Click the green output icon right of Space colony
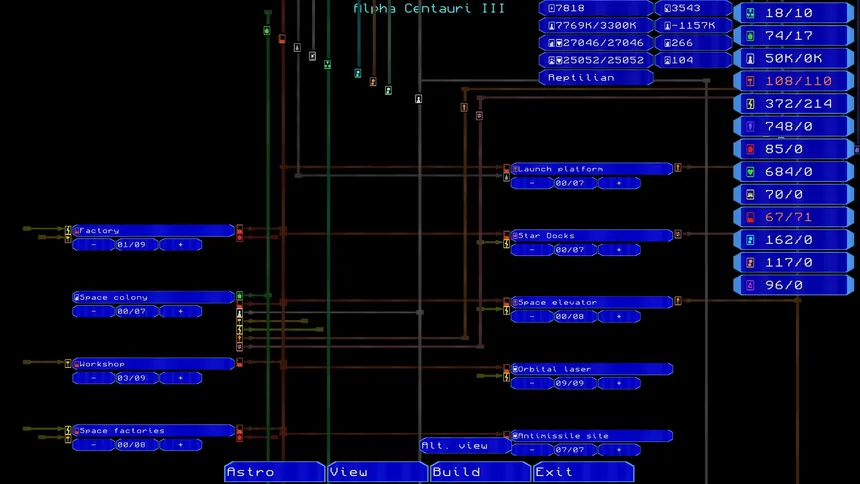The width and height of the screenshot is (860, 484). click(239, 296)
